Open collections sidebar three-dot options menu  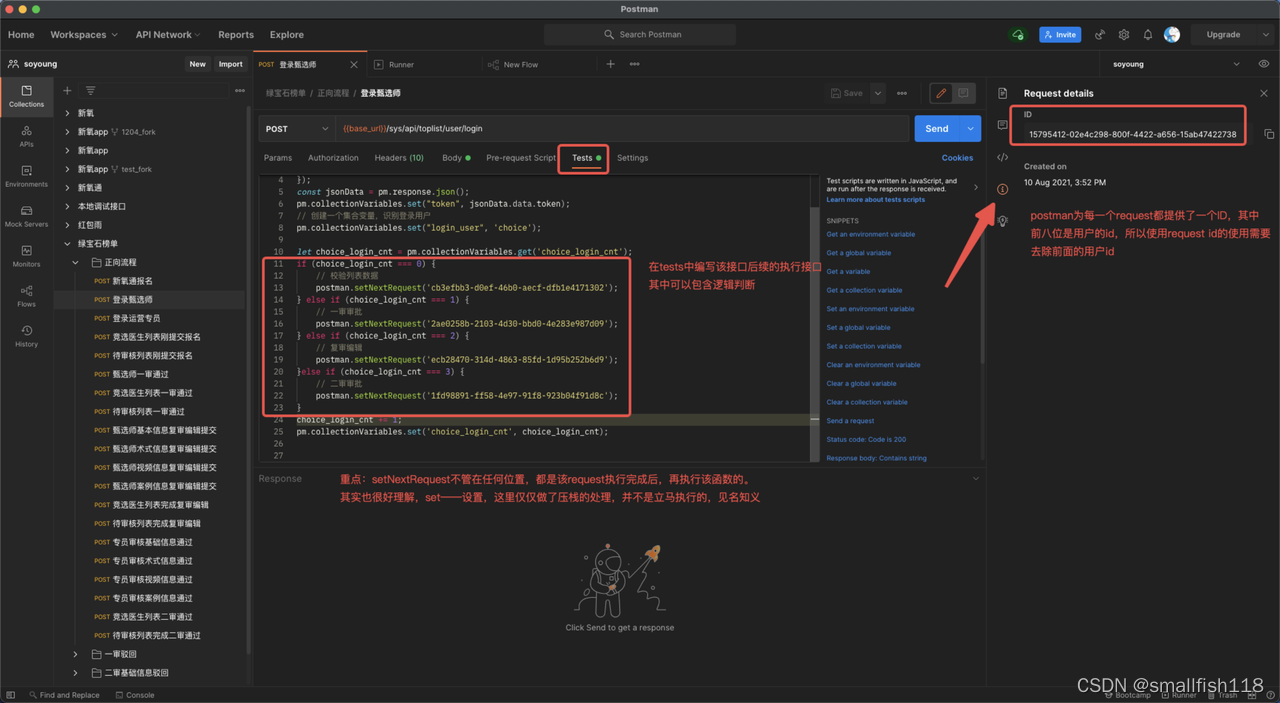coord(239,91)
